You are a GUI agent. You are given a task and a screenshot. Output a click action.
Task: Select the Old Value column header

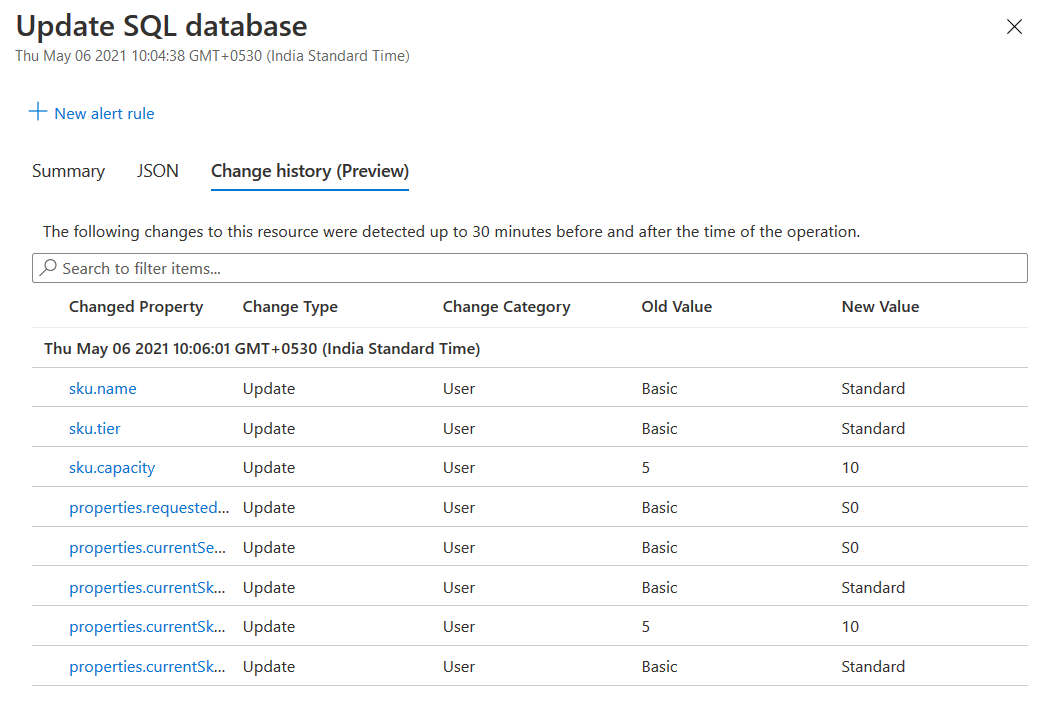pyautogui.click(x=677, y=307)
